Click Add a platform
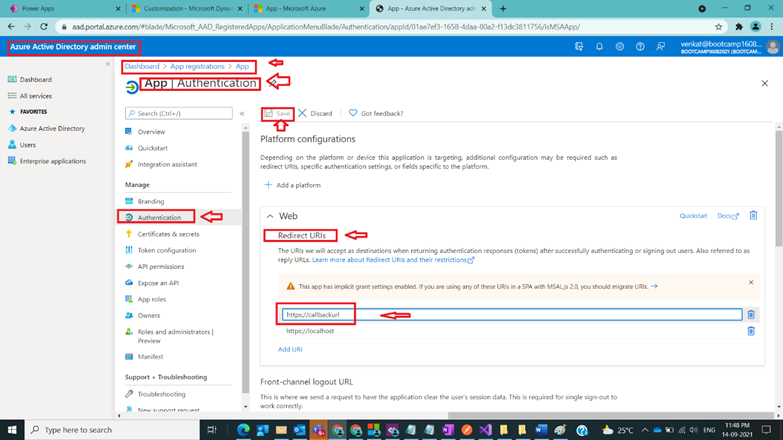Viewport: 783px width, 440px height. (x=292, y=185)
